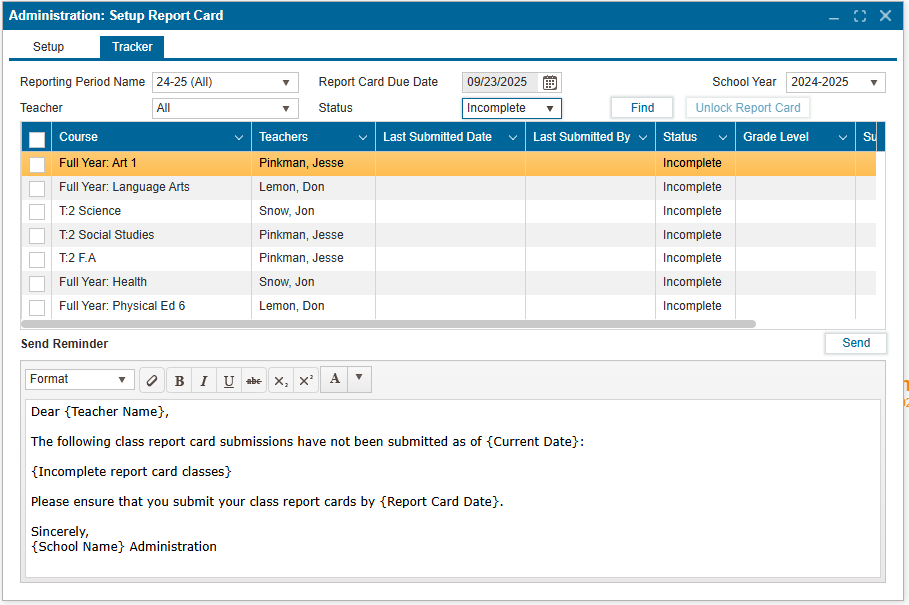Screen dimensions: 909x605
Task: Select the Tracker tab
Action: 132,47
